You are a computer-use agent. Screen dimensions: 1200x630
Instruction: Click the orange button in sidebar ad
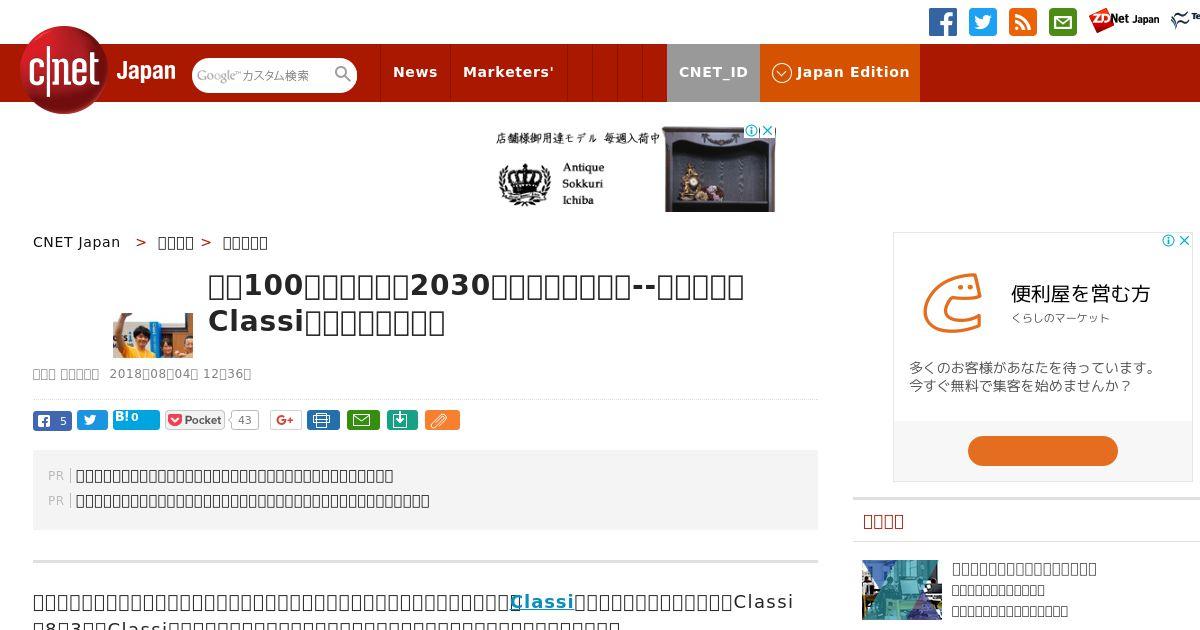[1043, 450]
